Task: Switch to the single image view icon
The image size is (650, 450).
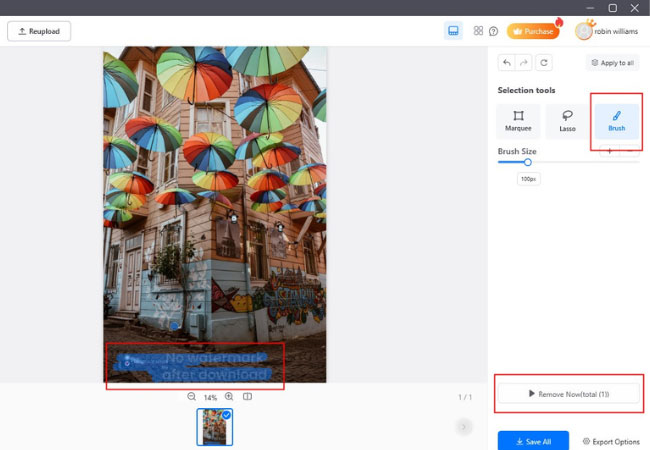Action: [453, 31]
